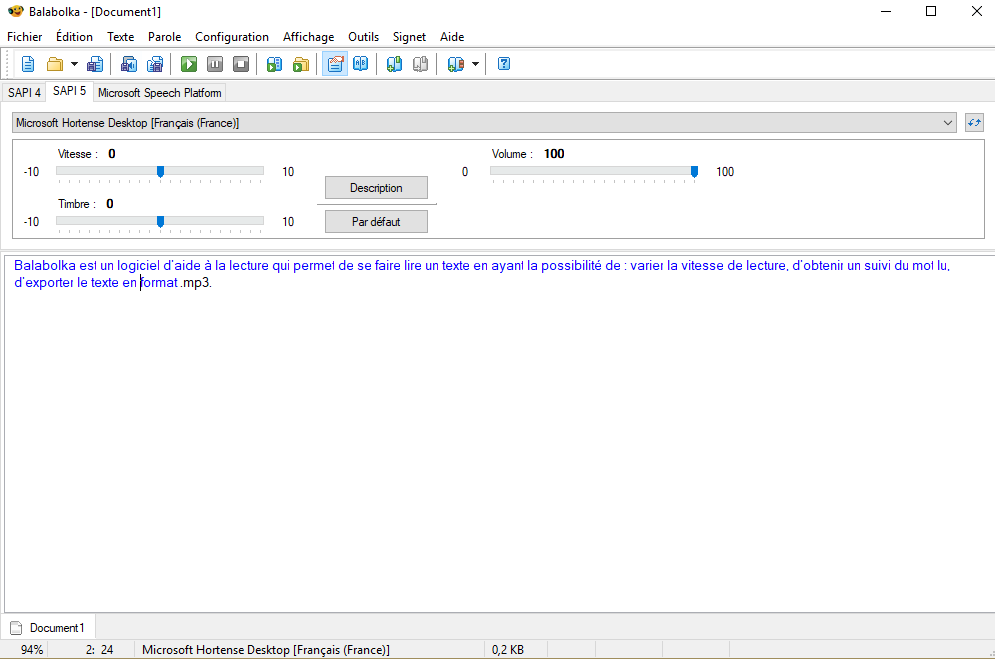Click the Volume slider handle

pos(694,171)
